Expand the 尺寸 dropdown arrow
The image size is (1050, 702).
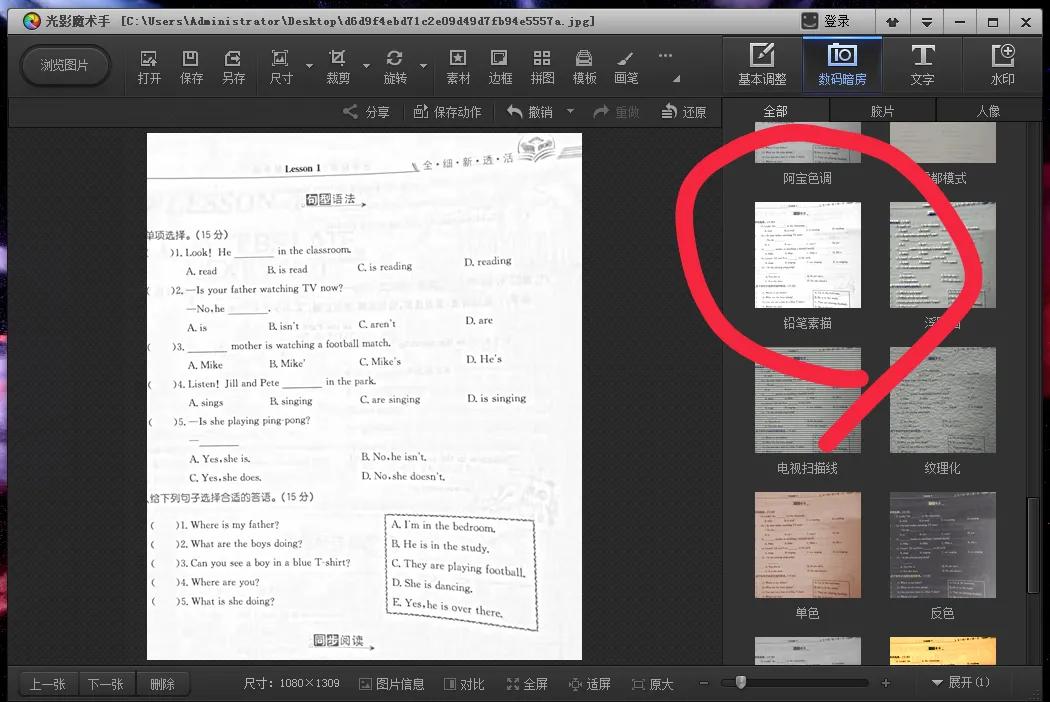point(309,66)
